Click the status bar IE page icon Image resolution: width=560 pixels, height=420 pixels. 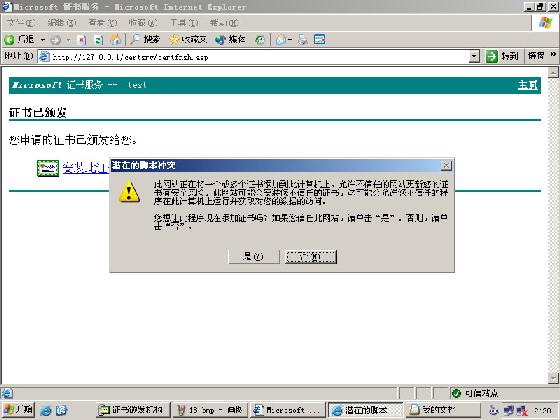coord(7,393)
